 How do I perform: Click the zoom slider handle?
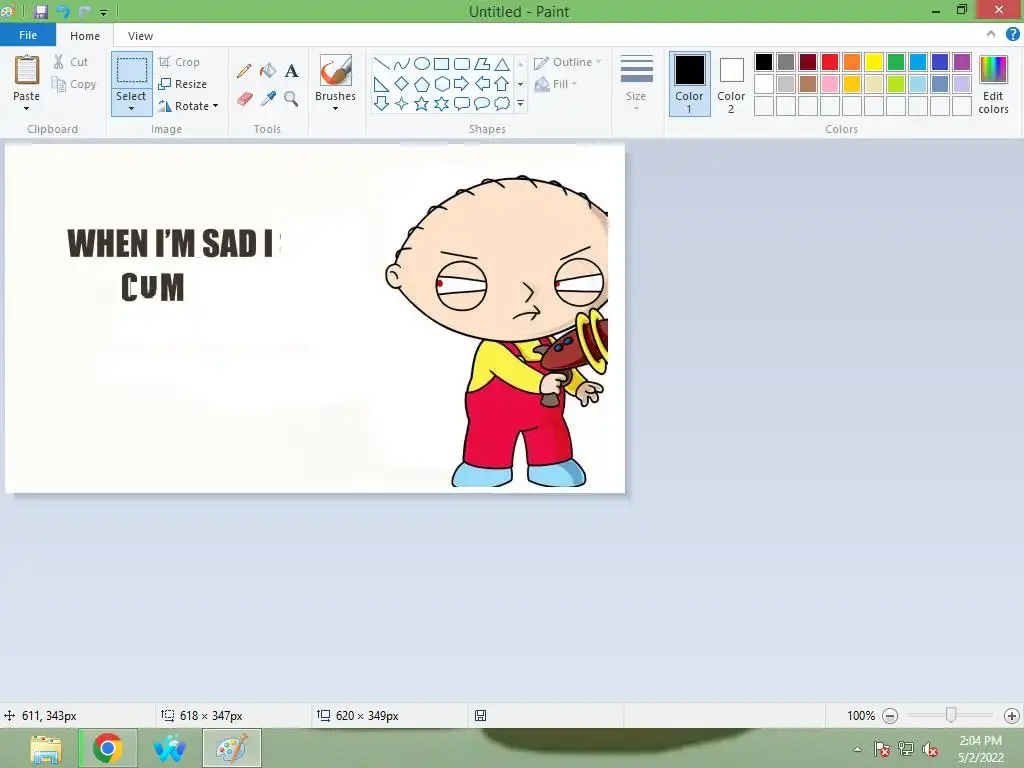(x=951, y=715)
